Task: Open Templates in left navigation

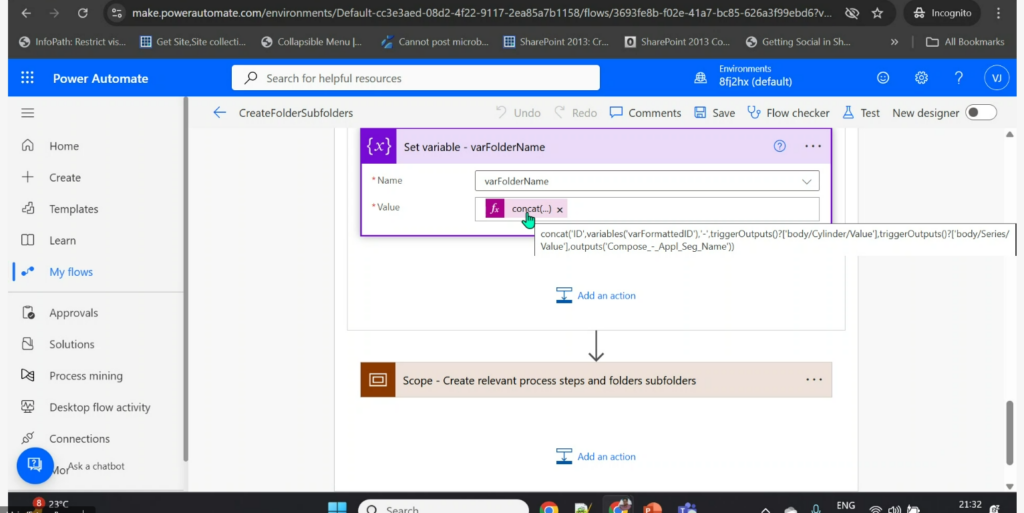Action: pyautogui.click(x=73, y=209)
